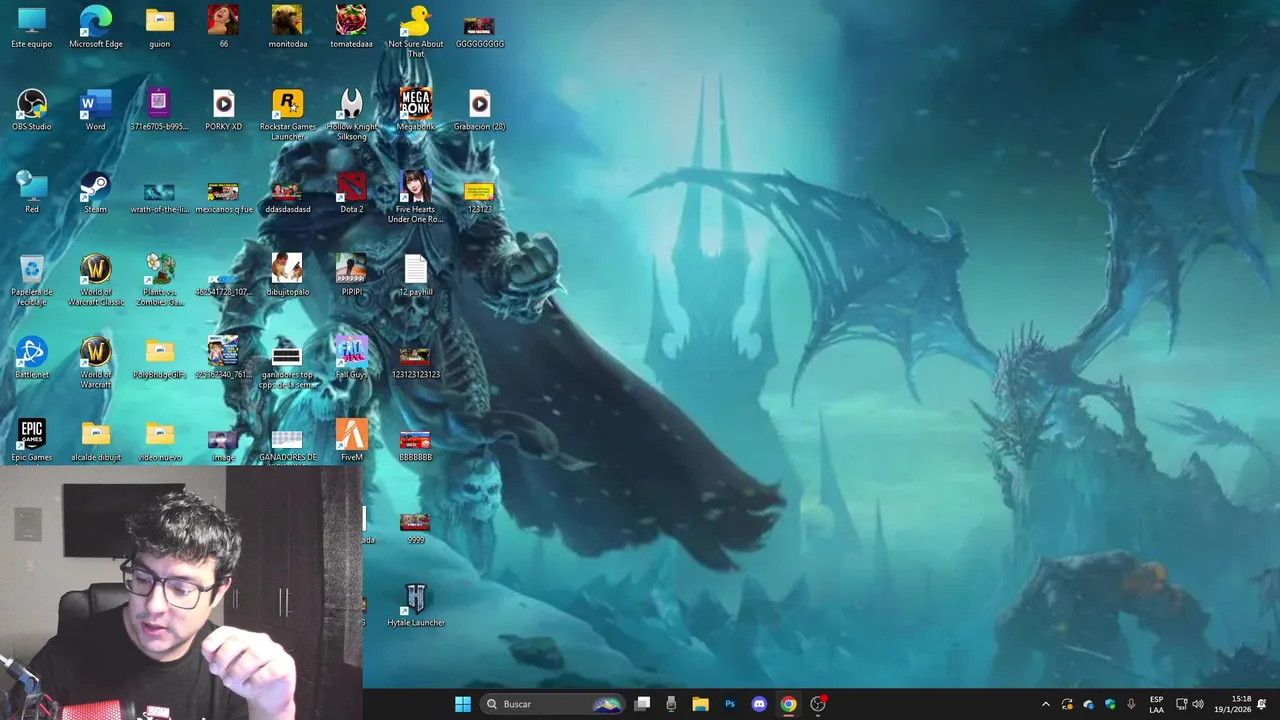The image size is (1280, 720).
Task: Select the monitodaa image file
Action: (x=287, y=27)
